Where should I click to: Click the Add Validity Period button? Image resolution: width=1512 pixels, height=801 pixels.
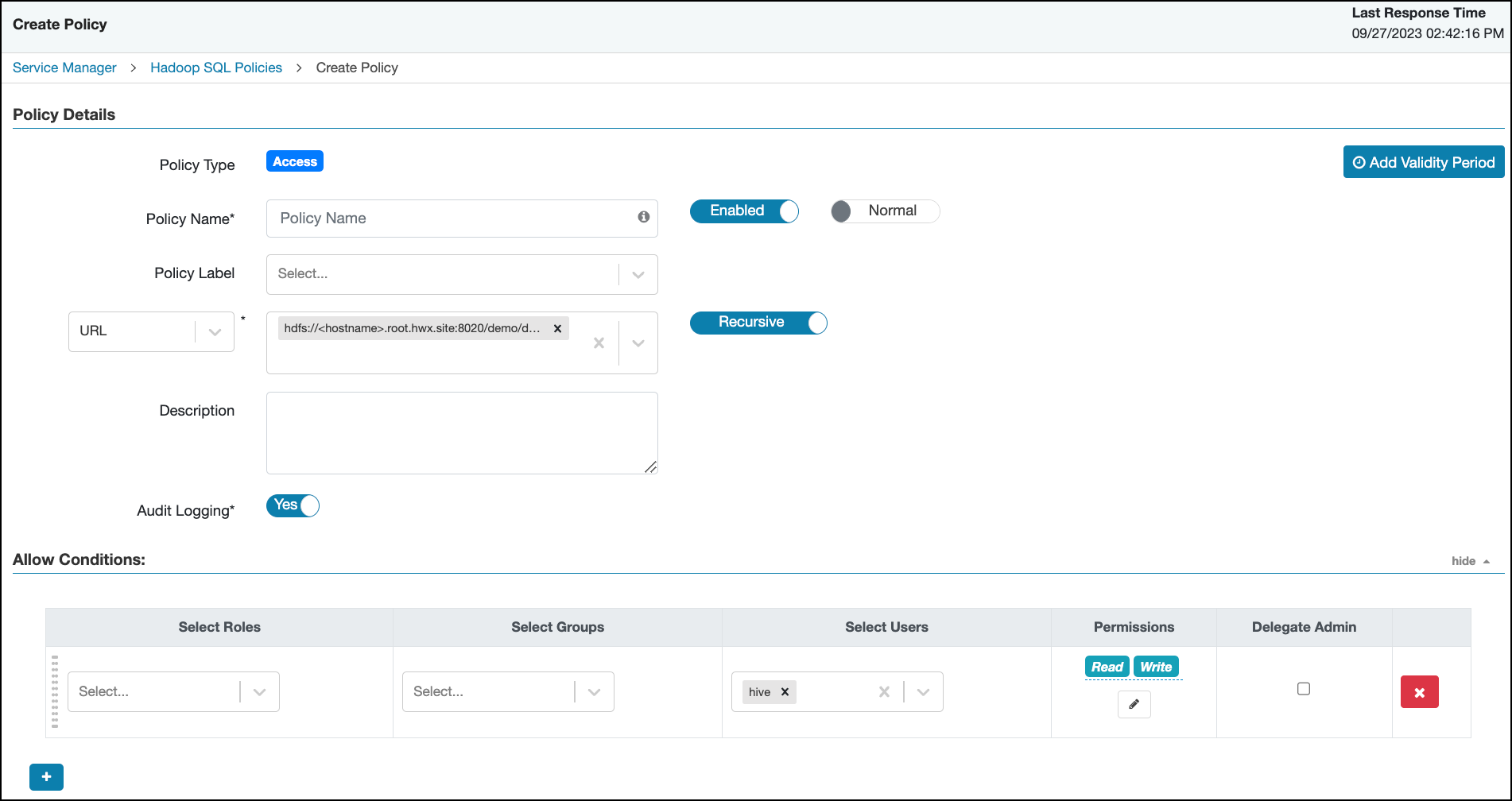1423,162
